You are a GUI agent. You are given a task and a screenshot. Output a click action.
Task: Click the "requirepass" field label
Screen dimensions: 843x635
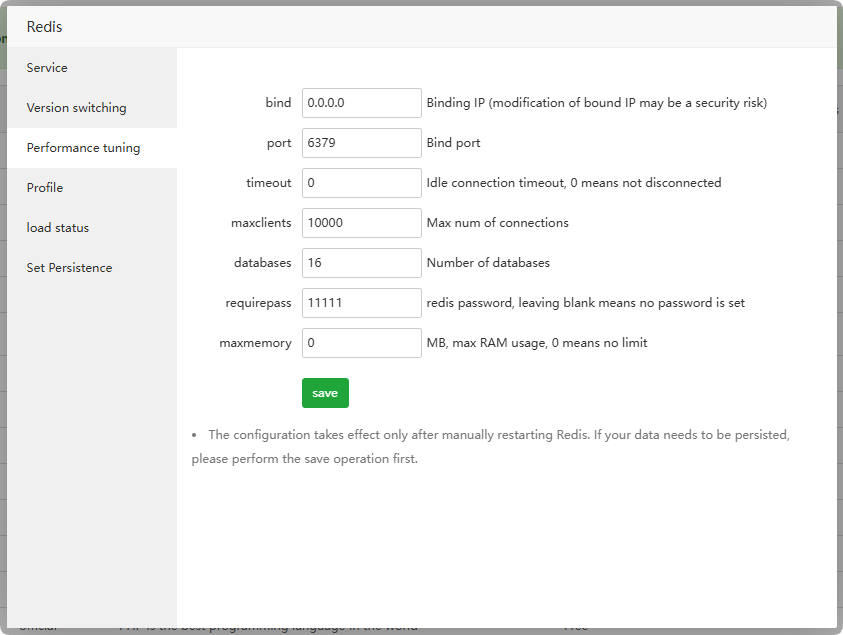click(258, 303)
